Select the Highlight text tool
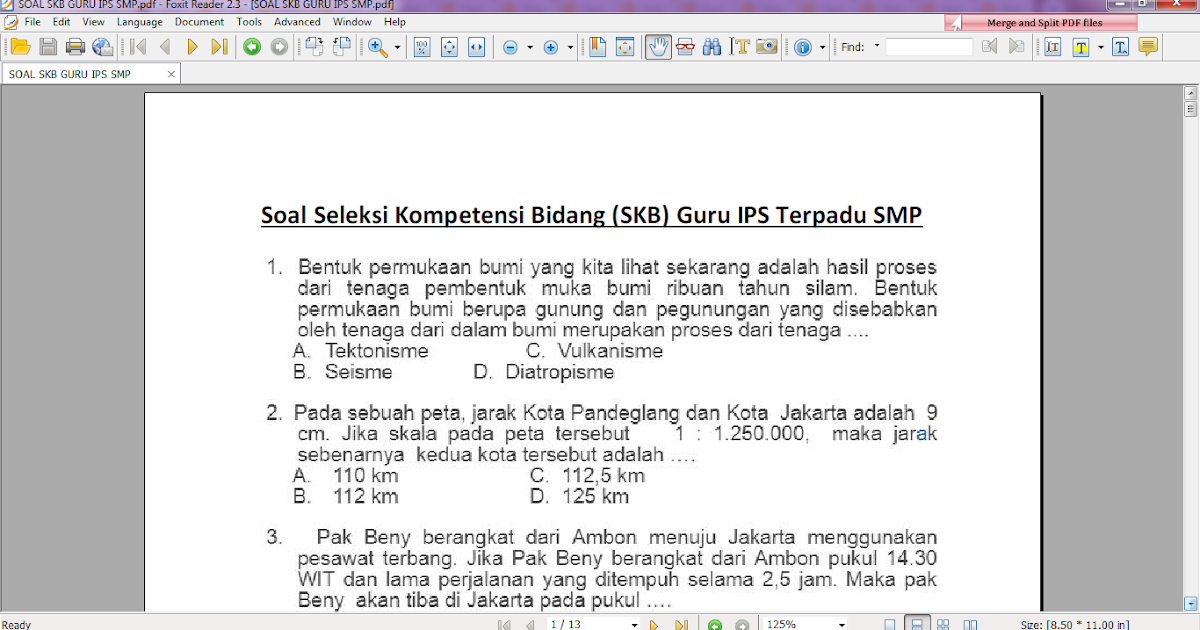Image resolution: width=1200 pixels, height=630 pixels. tap(1082, 46)
